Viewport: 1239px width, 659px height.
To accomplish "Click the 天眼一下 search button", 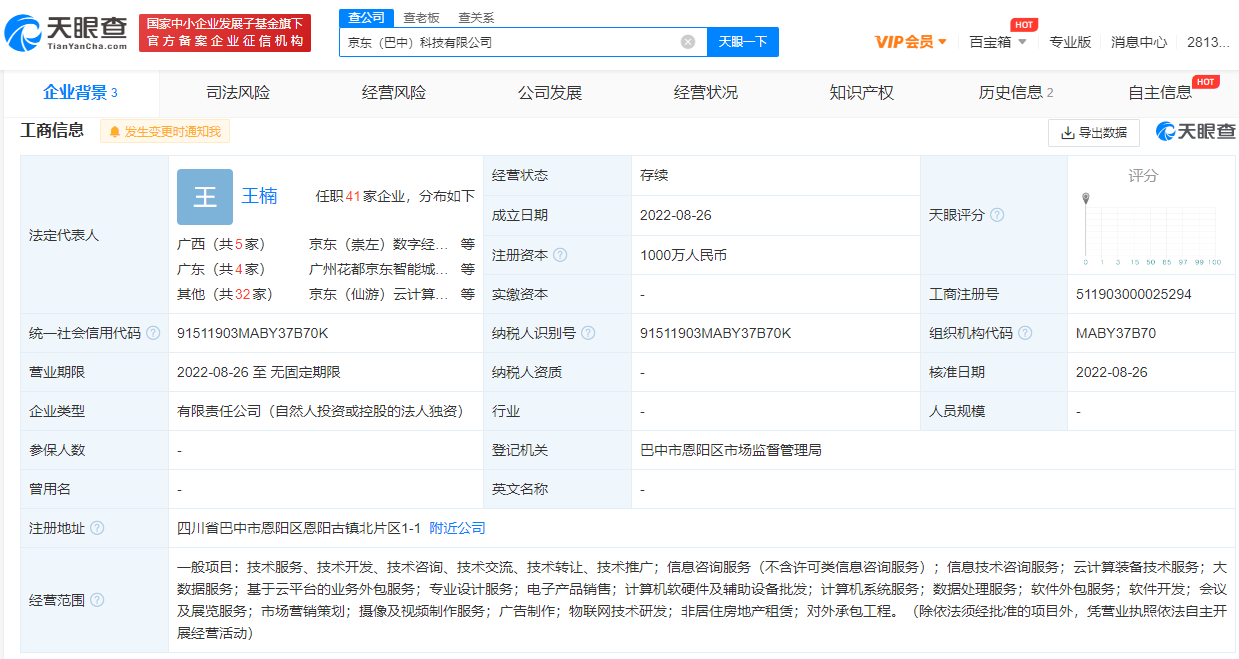I will (743, 42).
